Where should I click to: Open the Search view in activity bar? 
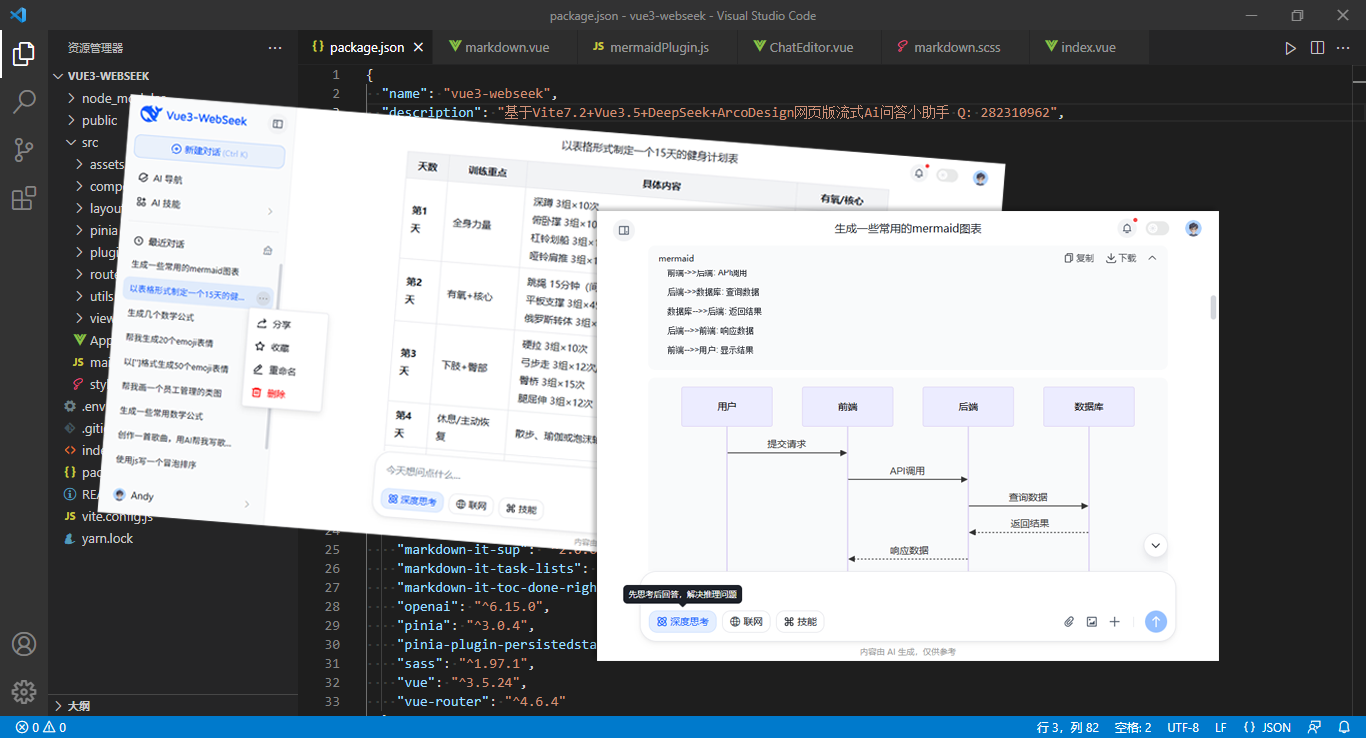point(24,101)
